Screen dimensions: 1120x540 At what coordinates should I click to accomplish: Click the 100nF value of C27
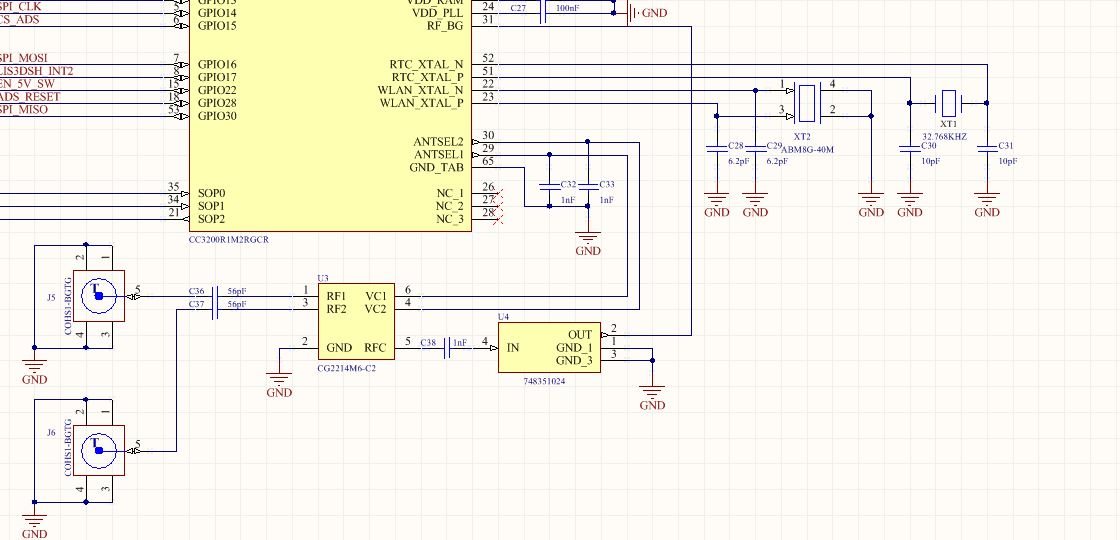click(568, 9)
